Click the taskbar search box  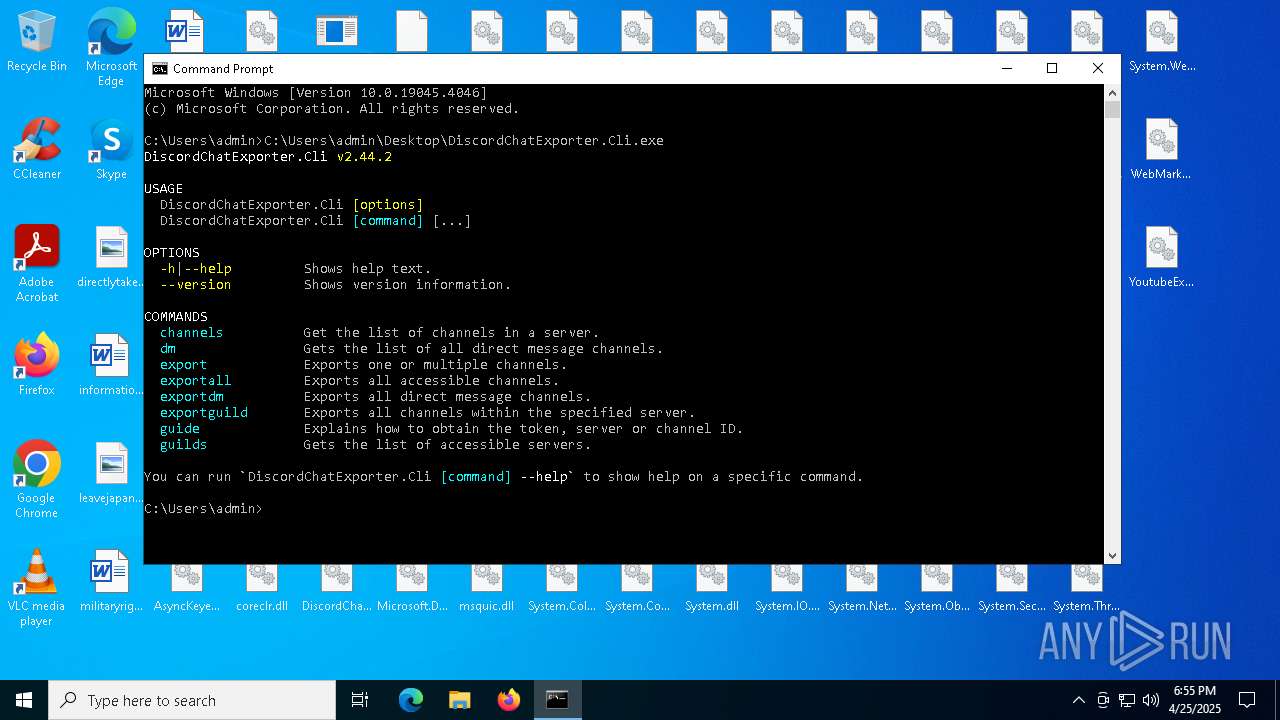(192, 700)
